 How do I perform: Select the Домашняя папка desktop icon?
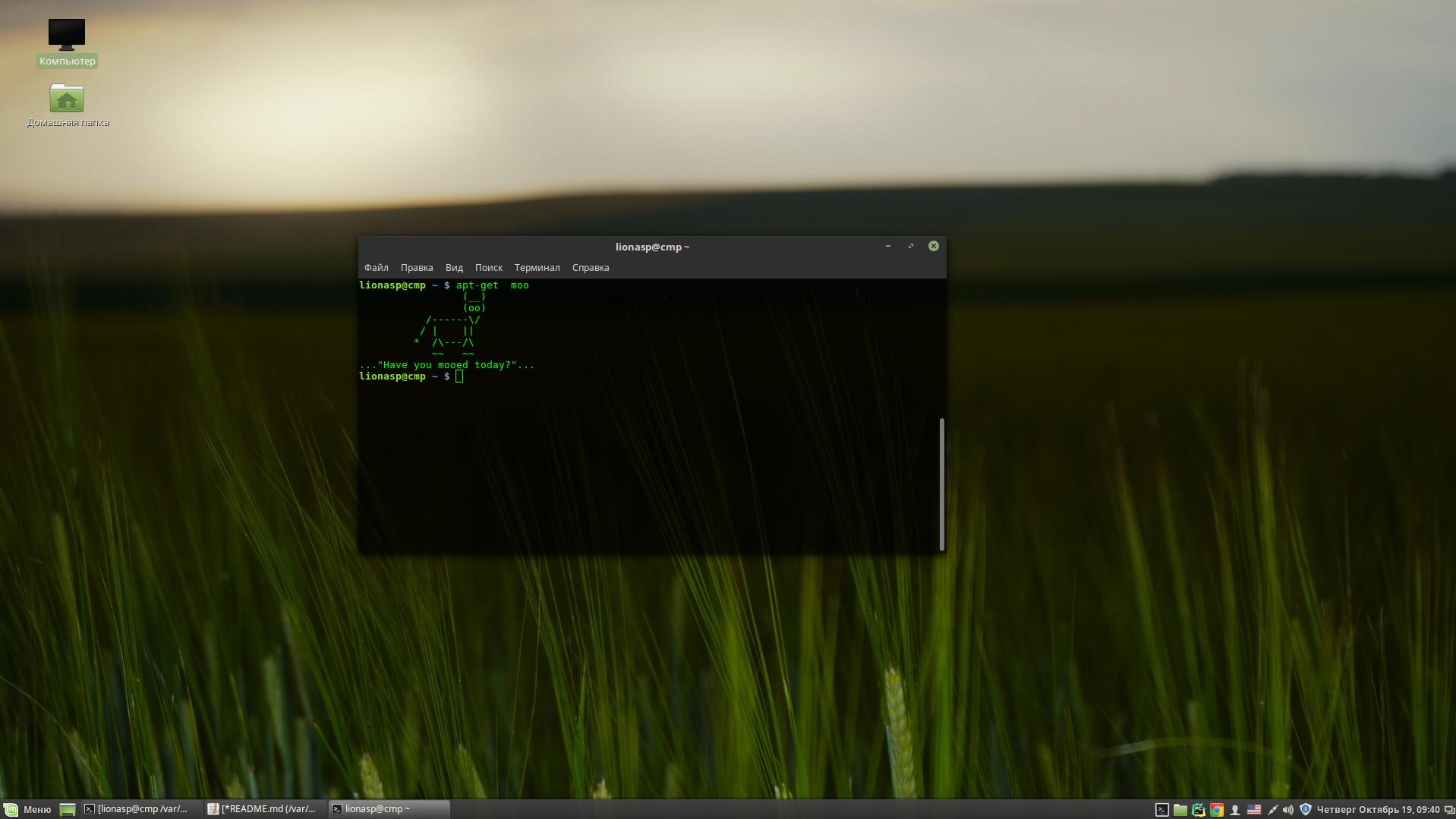(67, 105)
